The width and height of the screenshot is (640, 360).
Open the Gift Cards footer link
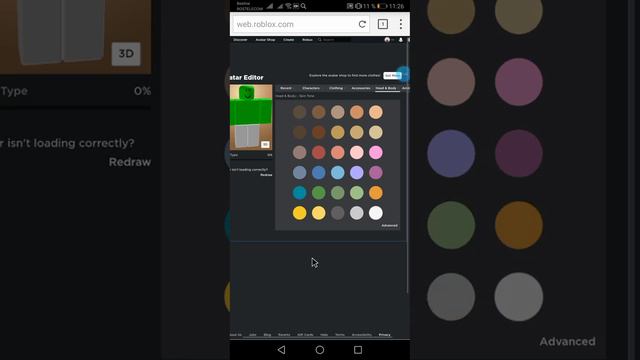point(305,335)
